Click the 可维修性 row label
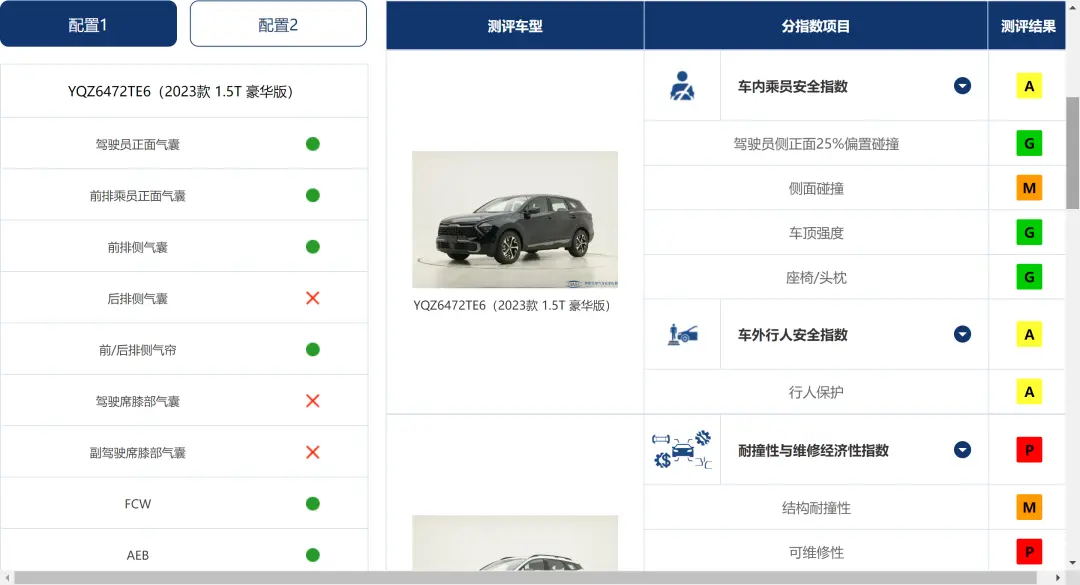 pyautogui.click(x=816, y=553)
